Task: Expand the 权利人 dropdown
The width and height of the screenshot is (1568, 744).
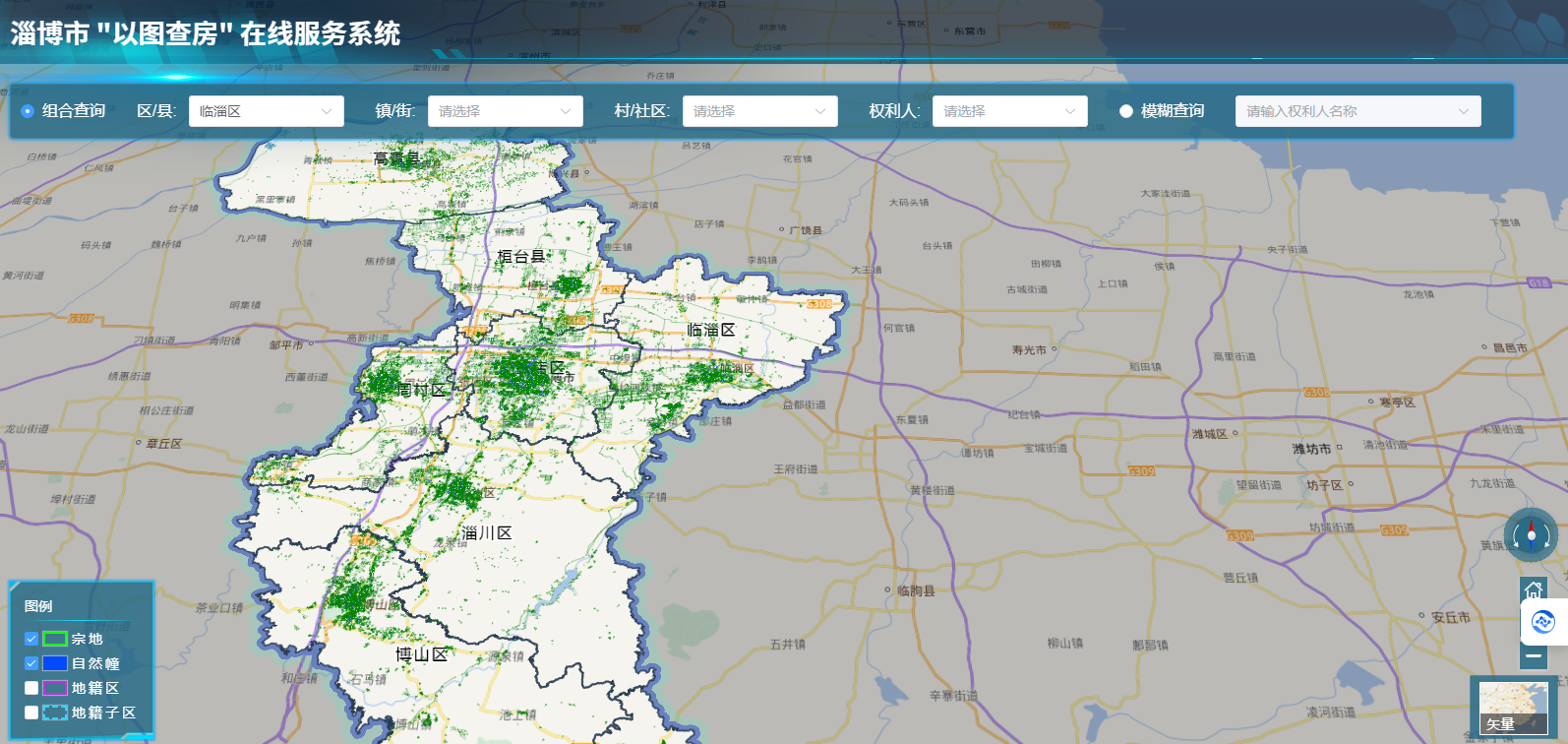Action: click(x=1009, y=111)
